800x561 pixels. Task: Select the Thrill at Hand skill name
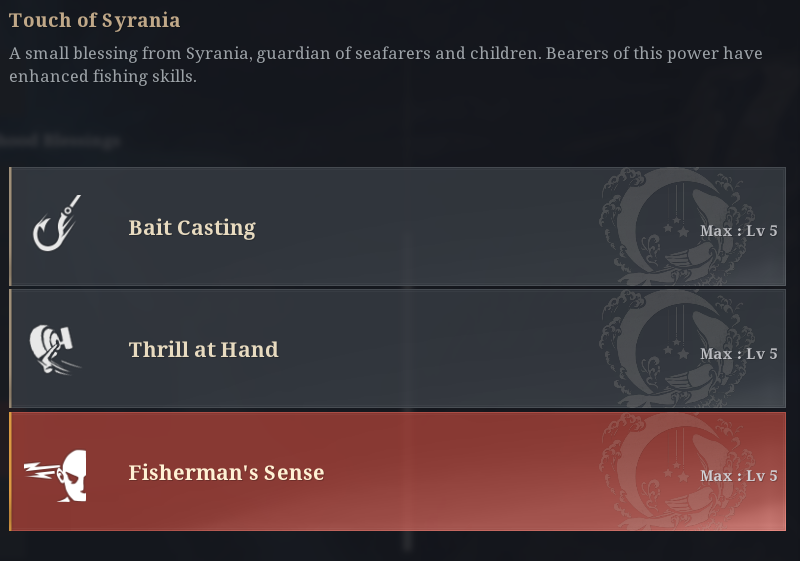[203, 350]
